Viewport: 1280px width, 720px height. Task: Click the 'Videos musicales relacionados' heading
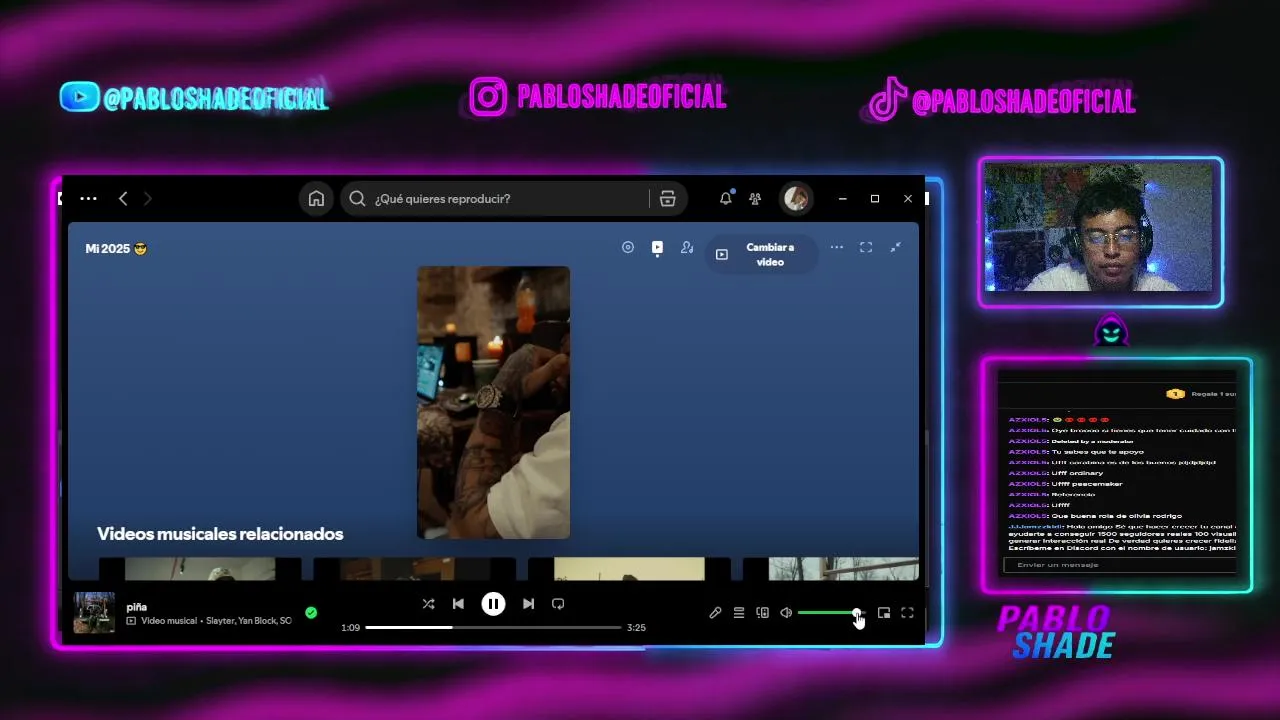[220, 534]
